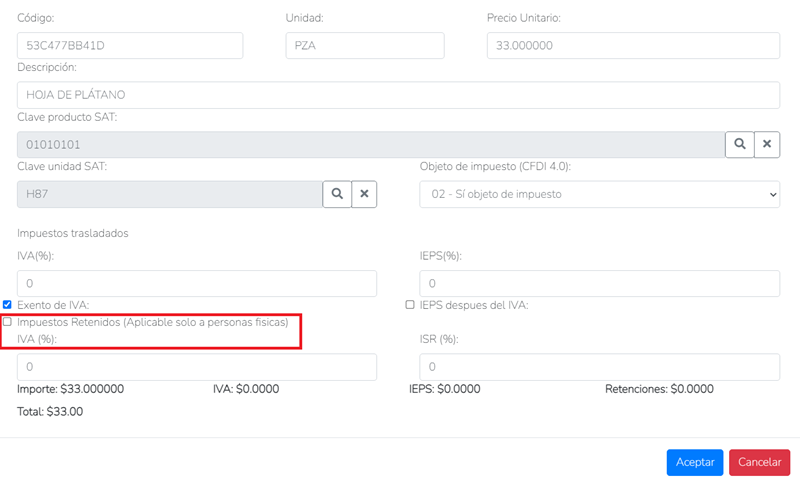Click the H87 Clave unidad SAT box
This screenshot has height=485, width=800.
tap(170, 194)
